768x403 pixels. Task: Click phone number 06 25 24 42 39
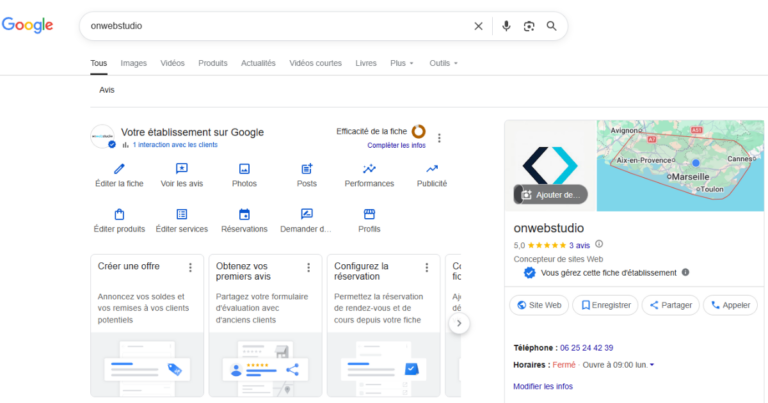pyautogui.click(x=586, y=348)
